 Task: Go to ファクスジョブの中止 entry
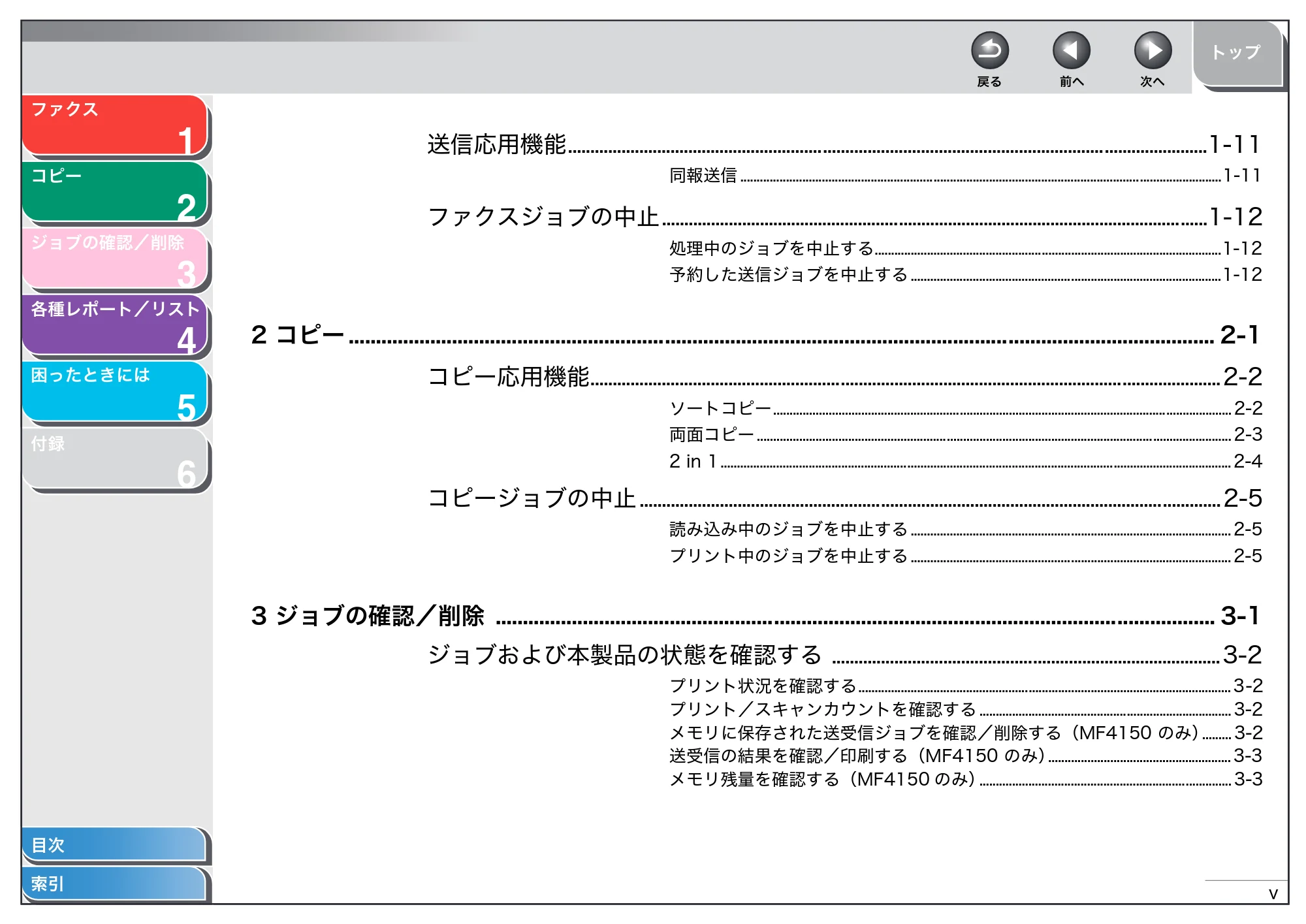coord(845,217)
